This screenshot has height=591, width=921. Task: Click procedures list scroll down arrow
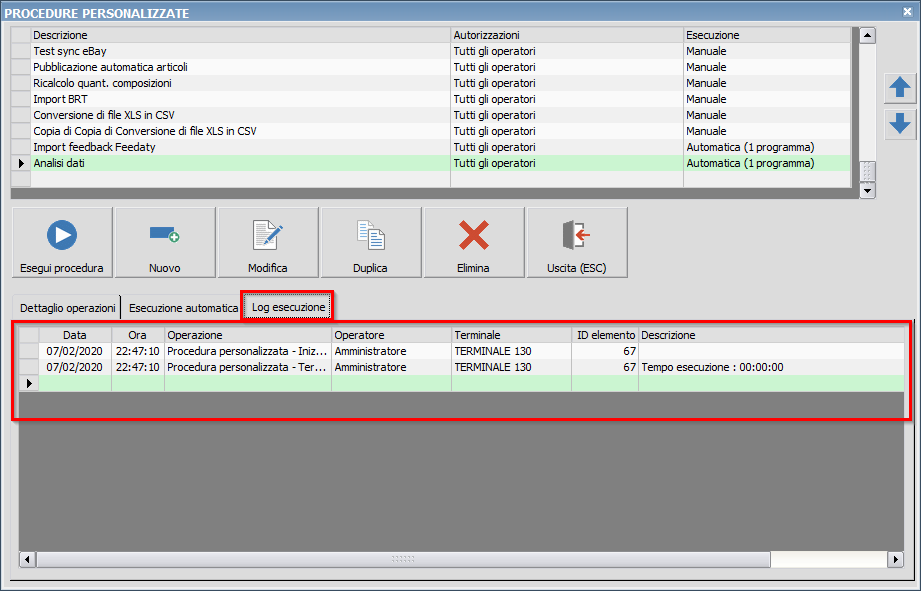click(868, 190)
